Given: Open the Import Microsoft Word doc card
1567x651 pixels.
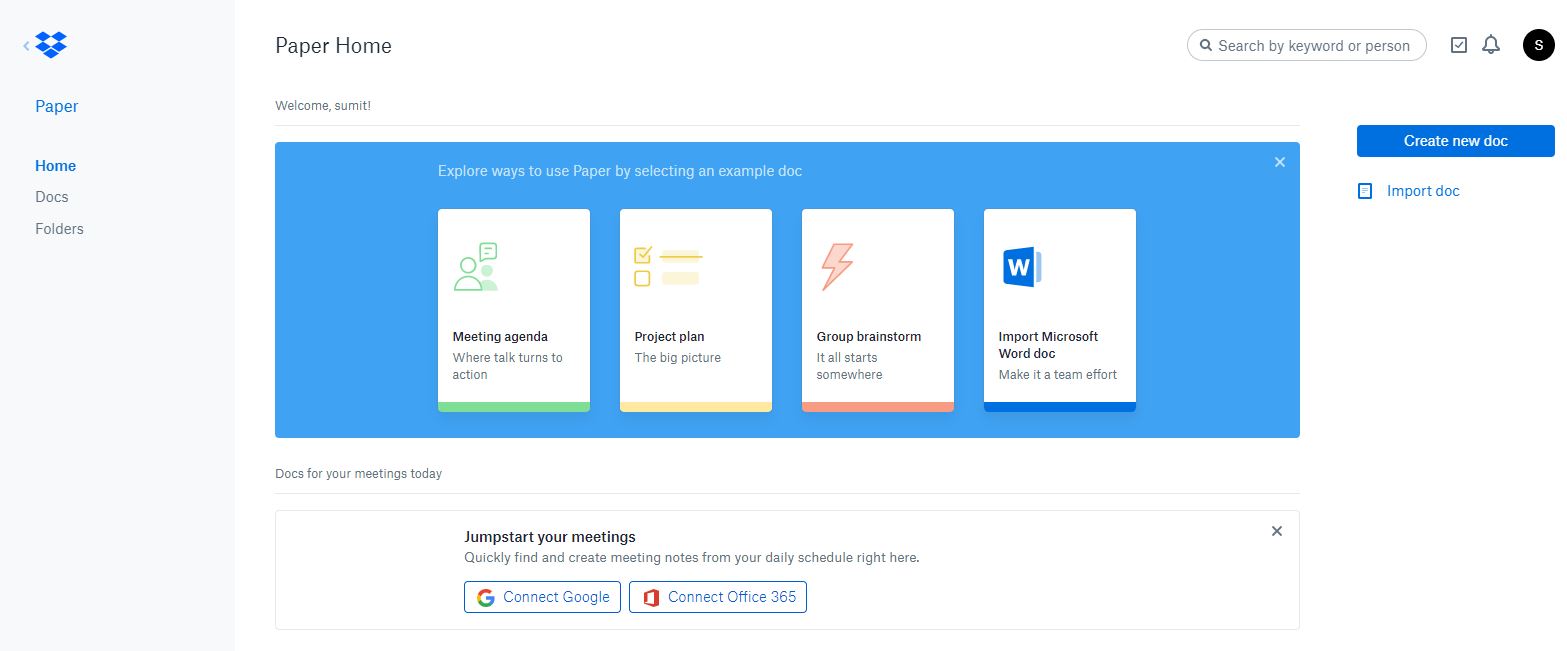Looking at the screenshot, I should pos(1060,310).
